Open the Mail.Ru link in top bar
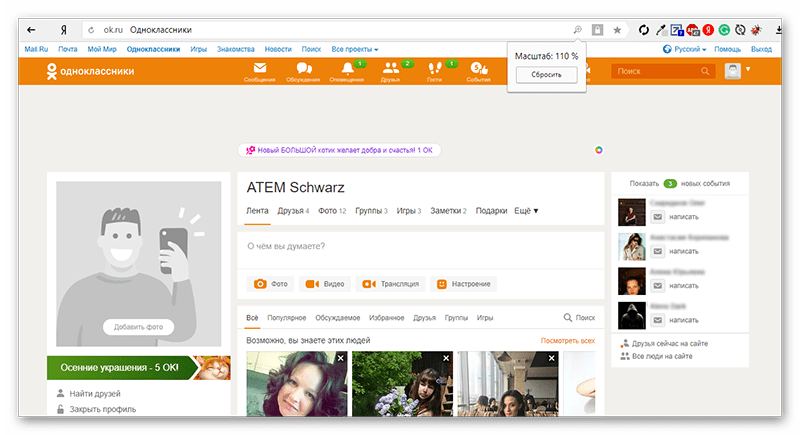This screenshot has width=800, height=435. (36, 49)
